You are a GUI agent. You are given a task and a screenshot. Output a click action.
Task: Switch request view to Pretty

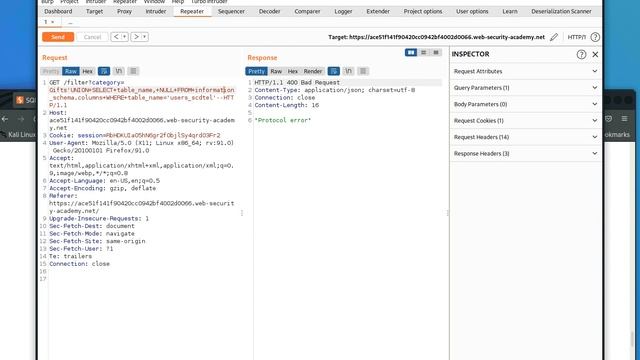coord(51,71)
